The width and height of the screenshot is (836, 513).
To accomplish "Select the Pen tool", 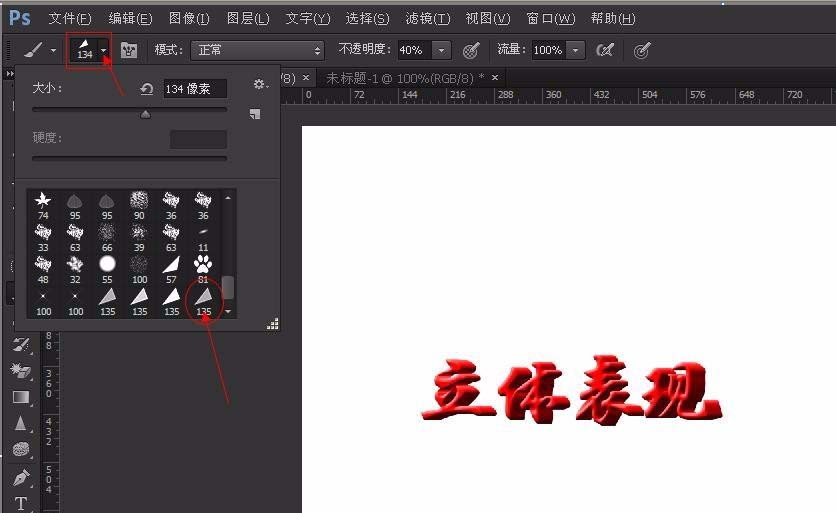I will click(21, 477).
